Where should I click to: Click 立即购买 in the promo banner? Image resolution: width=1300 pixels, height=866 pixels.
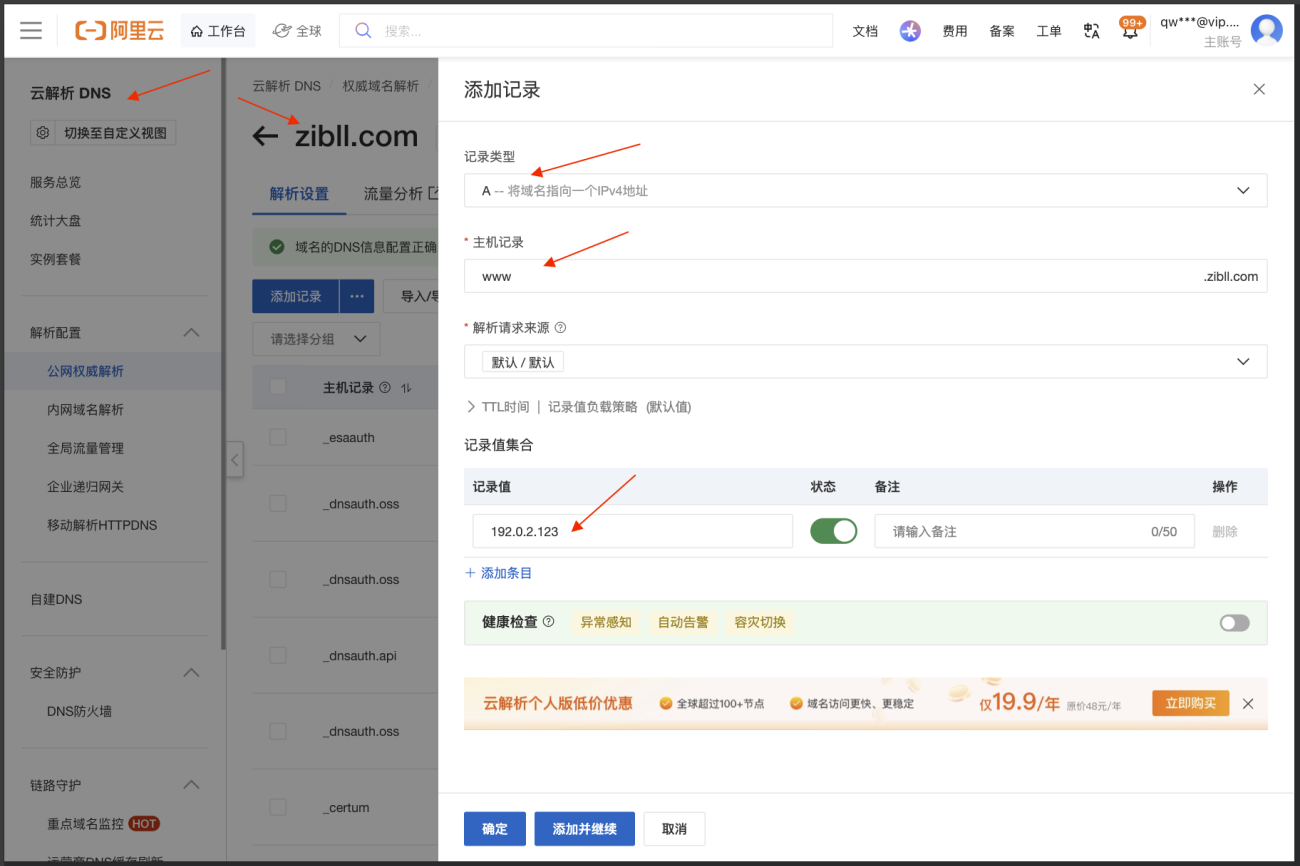pyautogui.click(x=1190, y=703)
